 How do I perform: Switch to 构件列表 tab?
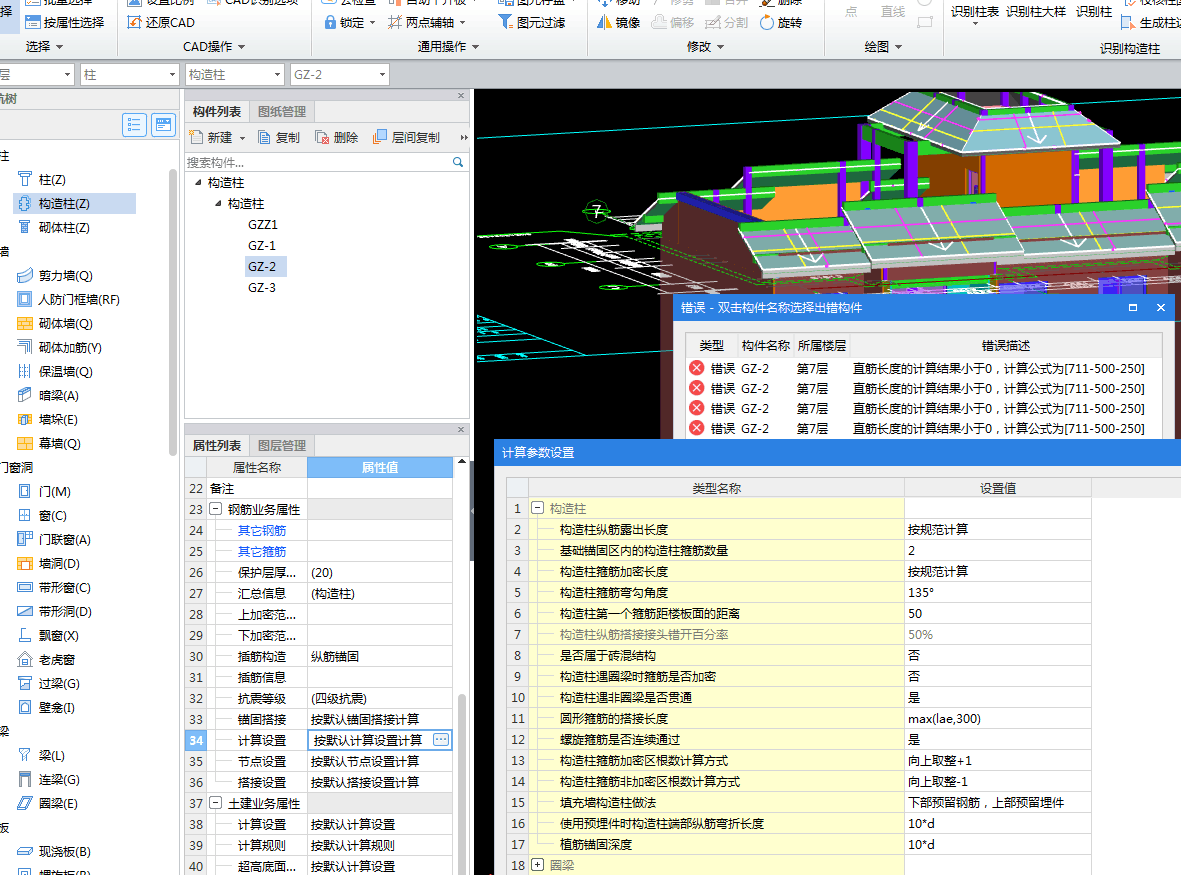coord(217,111)
